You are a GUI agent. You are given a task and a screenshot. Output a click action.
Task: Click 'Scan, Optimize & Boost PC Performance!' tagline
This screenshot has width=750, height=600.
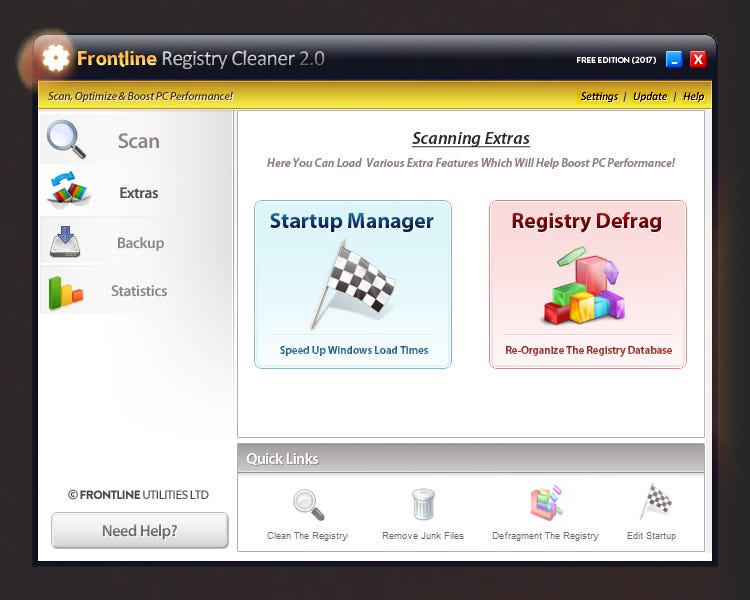coord(140,96)
